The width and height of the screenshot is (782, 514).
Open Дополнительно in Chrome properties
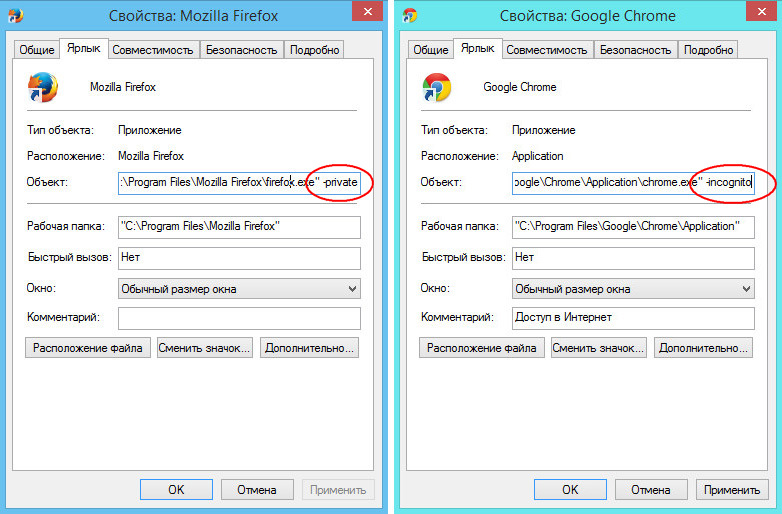click(703, 348)
